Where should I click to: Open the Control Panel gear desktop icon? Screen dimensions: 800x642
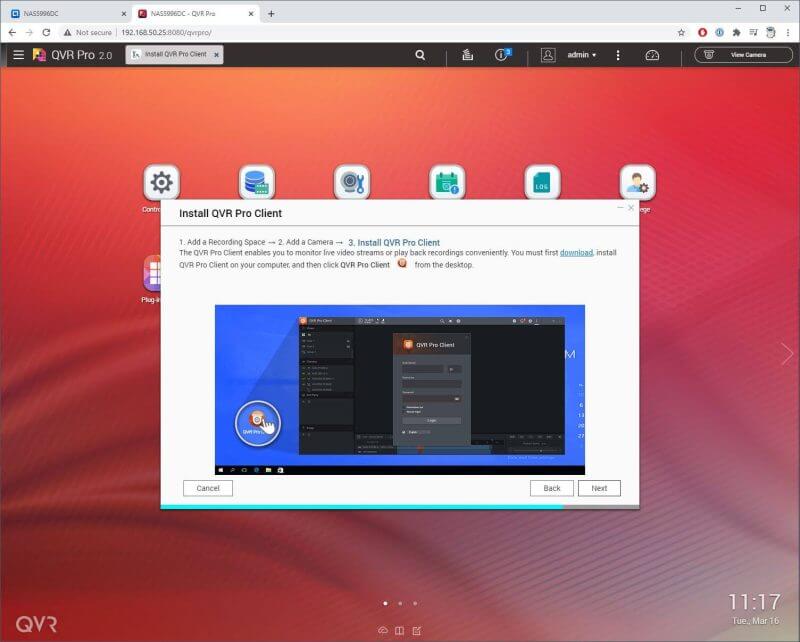(x=161, y=182)
